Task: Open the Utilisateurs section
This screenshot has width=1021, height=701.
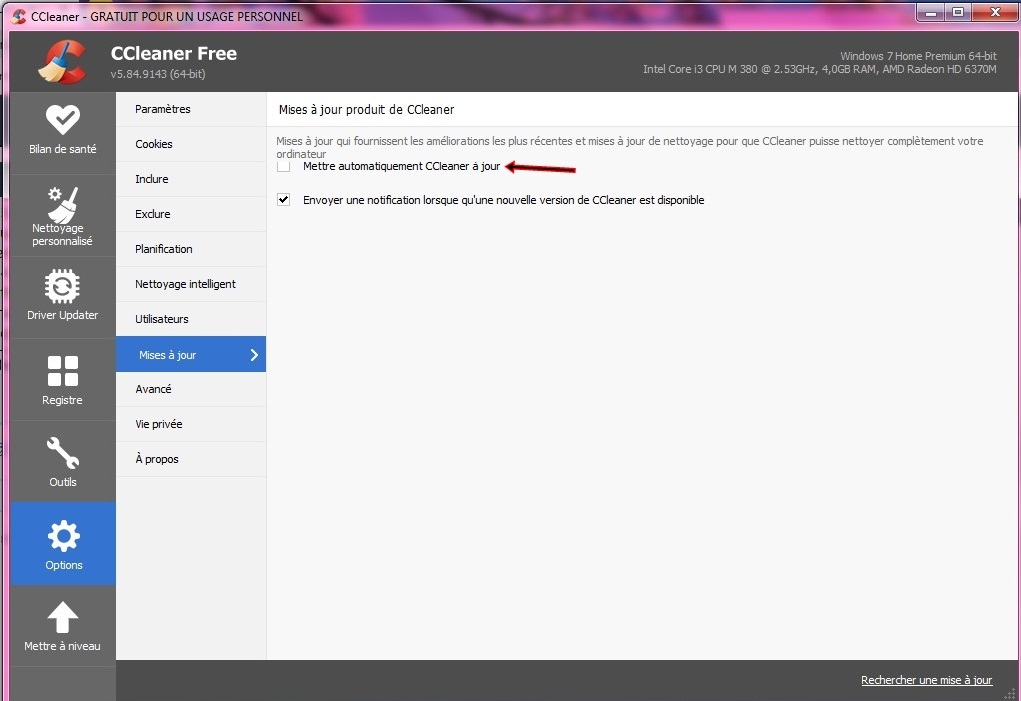Action: point(191,319)
